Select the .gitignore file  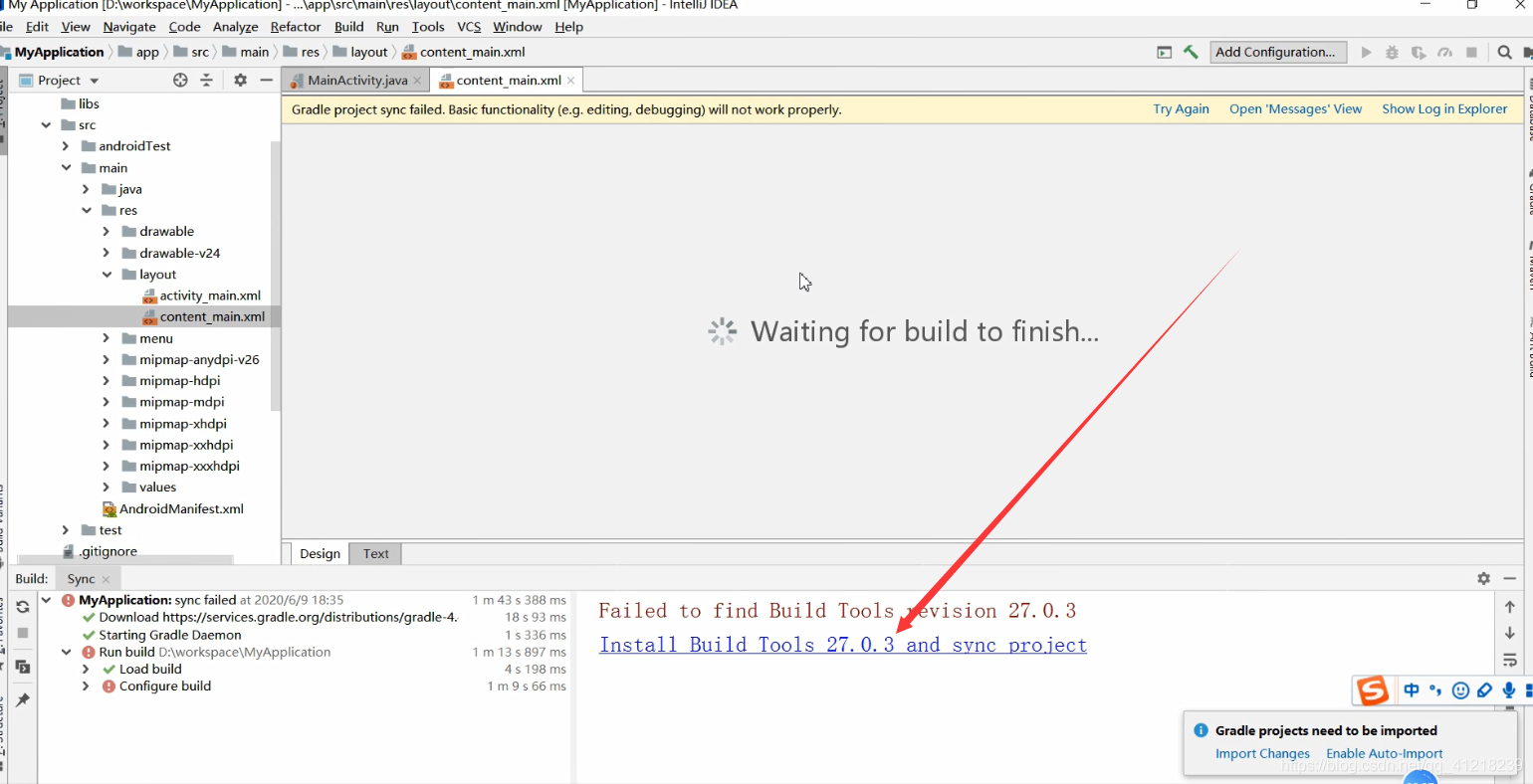coord(109,552)
